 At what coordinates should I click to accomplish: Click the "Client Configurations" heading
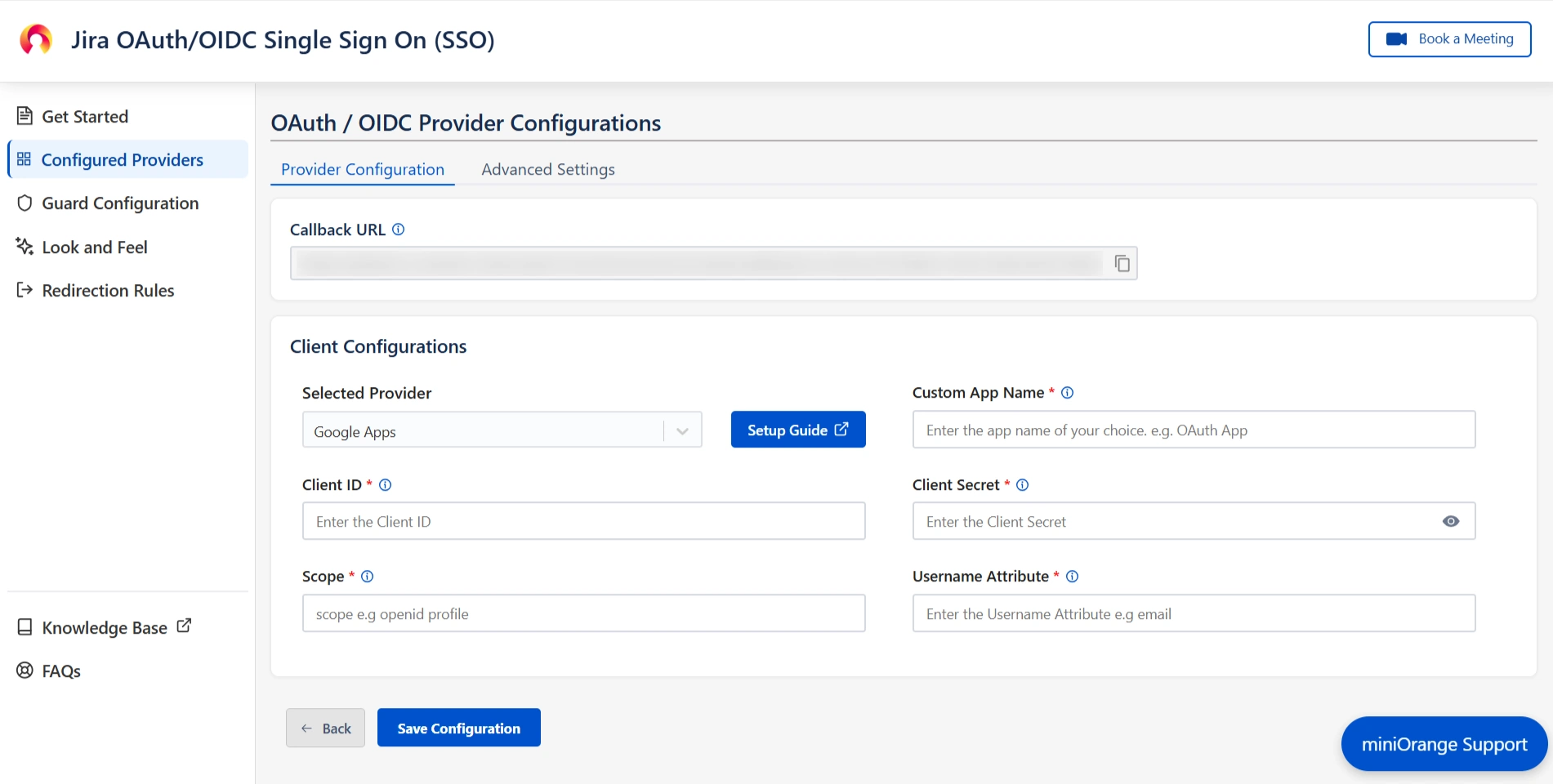point(378,347)
